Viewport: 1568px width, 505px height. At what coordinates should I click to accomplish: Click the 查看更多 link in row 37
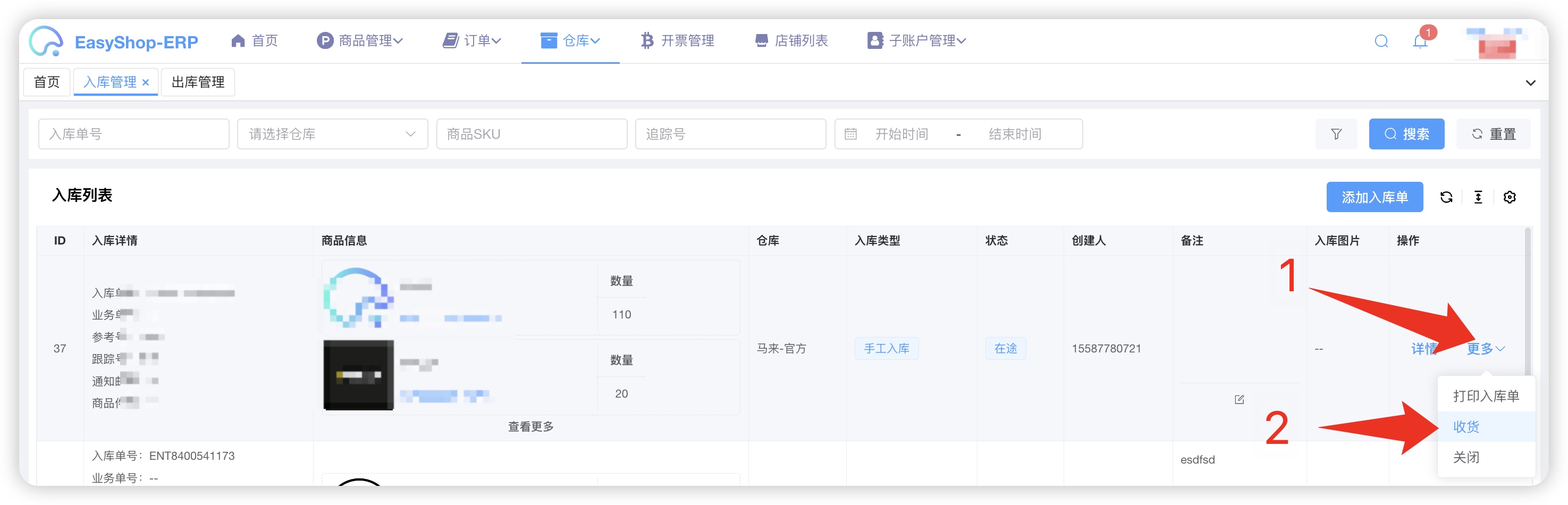tap(531, 426)
